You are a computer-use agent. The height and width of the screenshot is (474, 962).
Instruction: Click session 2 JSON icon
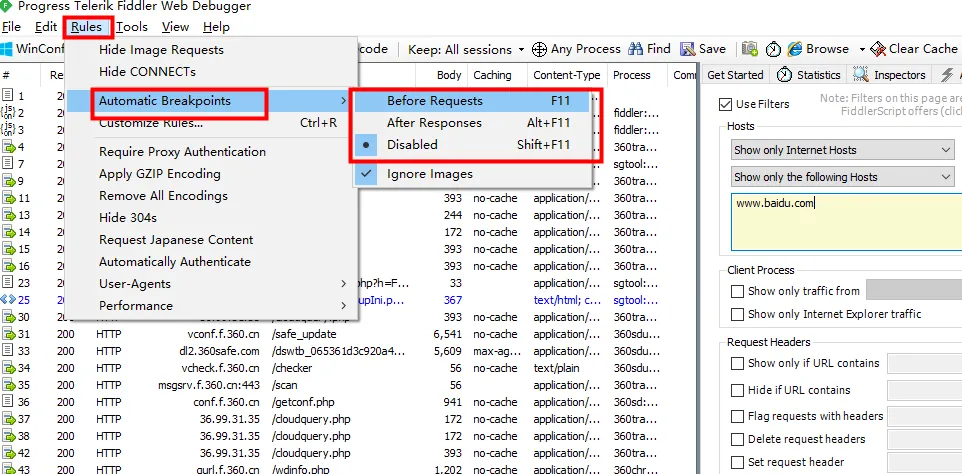pyautogui.click(x=8, y=113)
